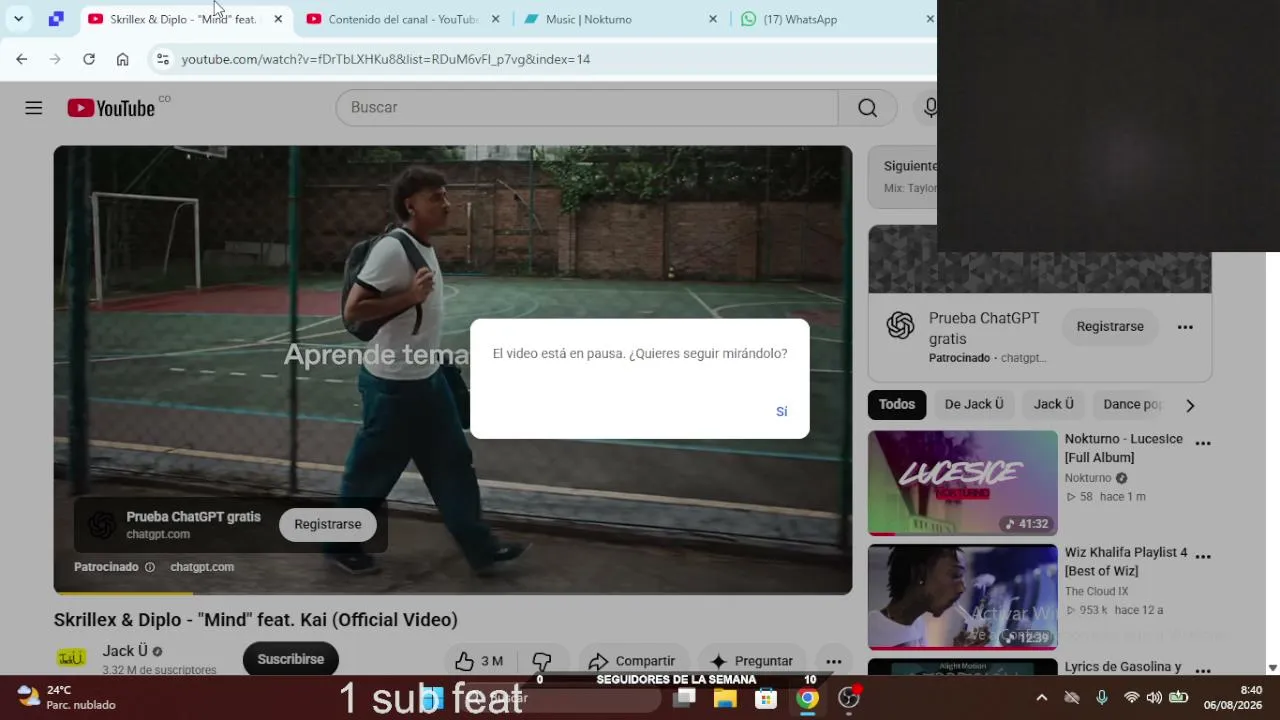The height and width of the screenshot is (720, 1280).
Task: Open Nokturno LucesIce Full Album thumbnail
Action: coord(962,483)
